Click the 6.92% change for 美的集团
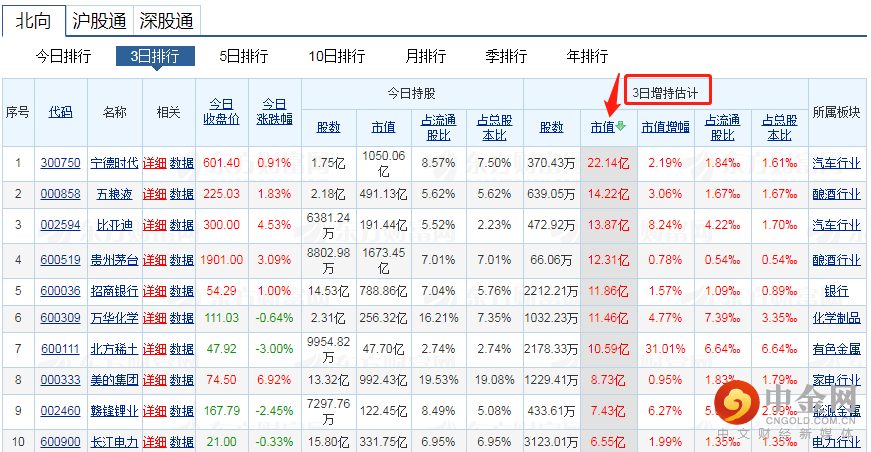This screenshot has height=452, width=871. [274, 380]
